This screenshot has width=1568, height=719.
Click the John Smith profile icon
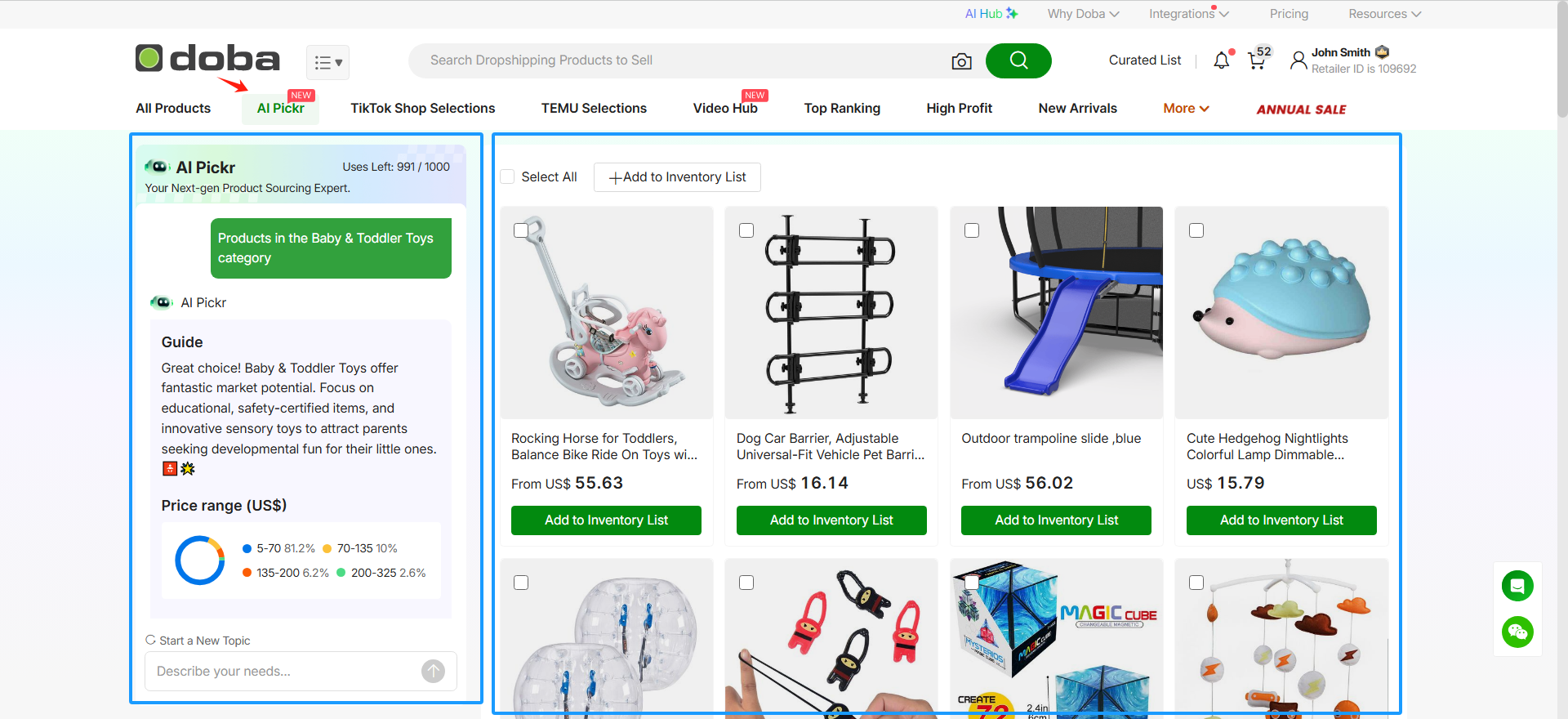[x=1298, y=60]
